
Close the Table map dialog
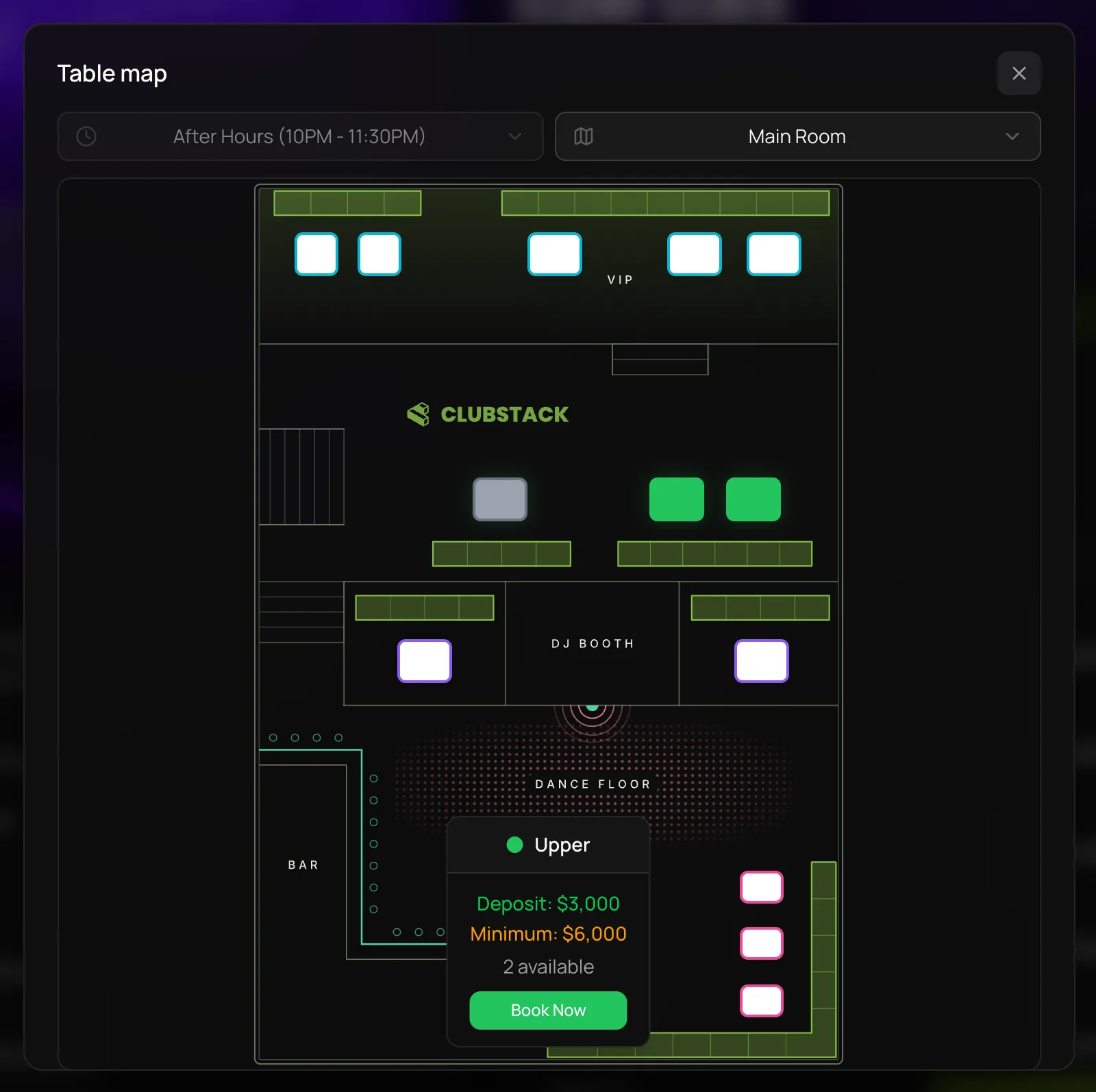pos(1019,73)
